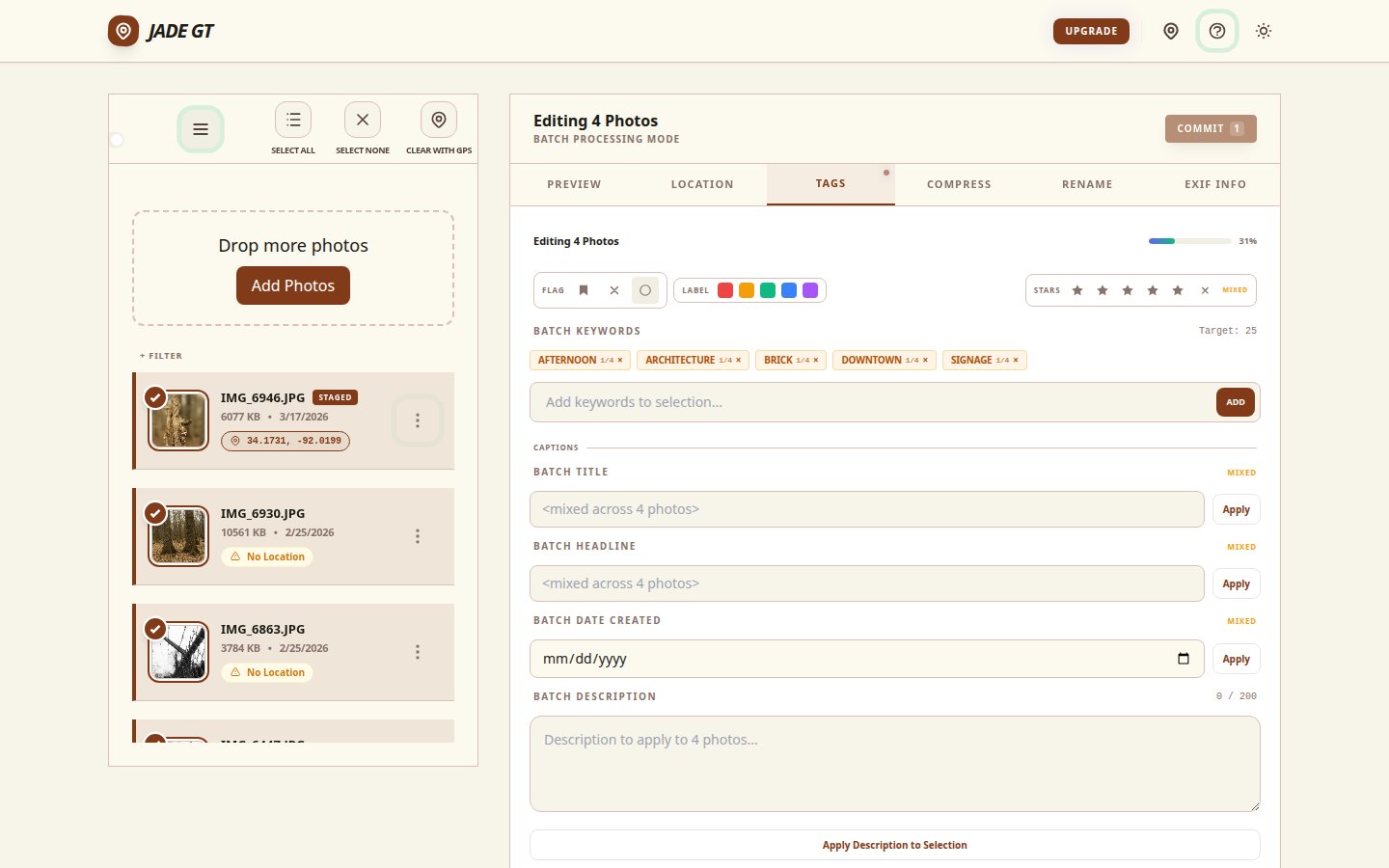
Task: Click the Select All list icon
Action: pos(293,120)
